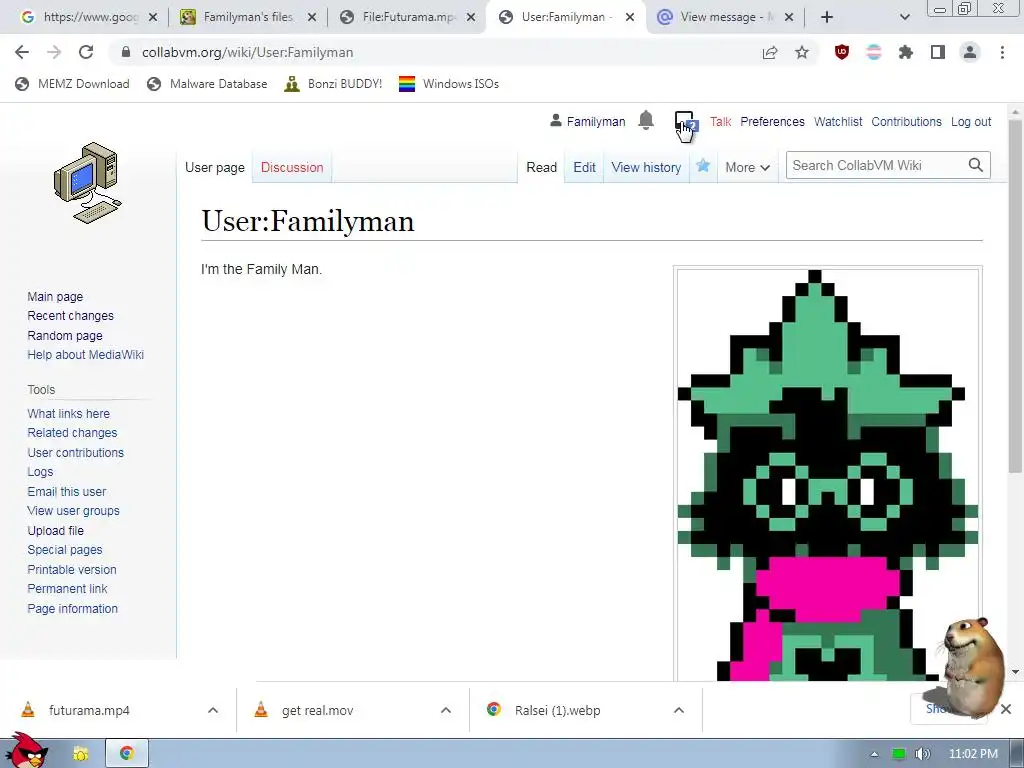
Task: Open the View history tab
Action: point(646,167)
